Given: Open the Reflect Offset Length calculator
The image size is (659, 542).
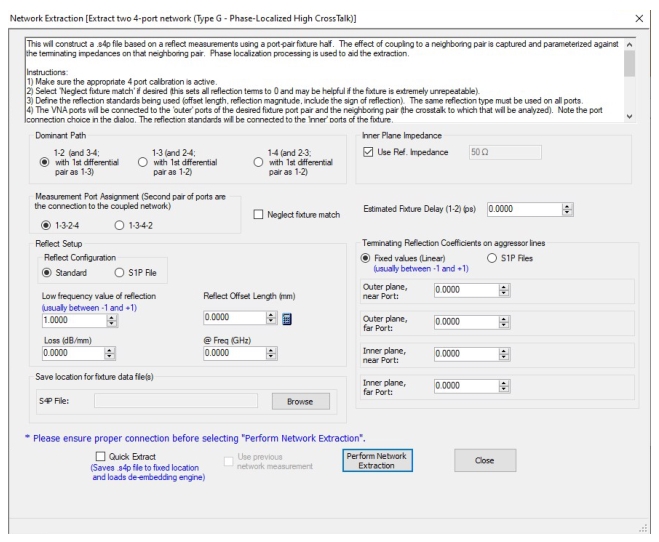Looking at the screenshot, I should pyautogui.click(x=287, y=319).
